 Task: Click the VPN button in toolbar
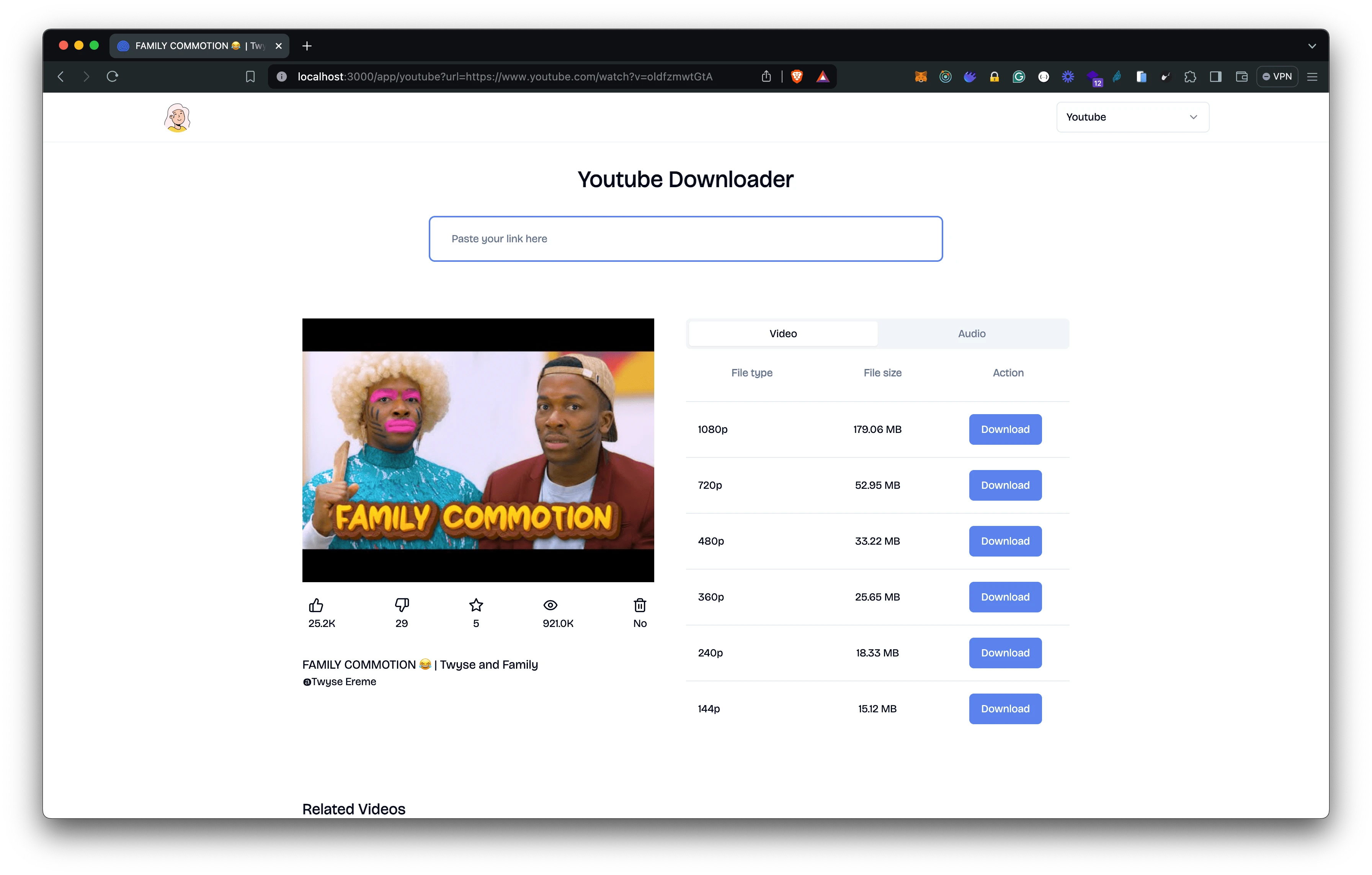point(1277,76)
